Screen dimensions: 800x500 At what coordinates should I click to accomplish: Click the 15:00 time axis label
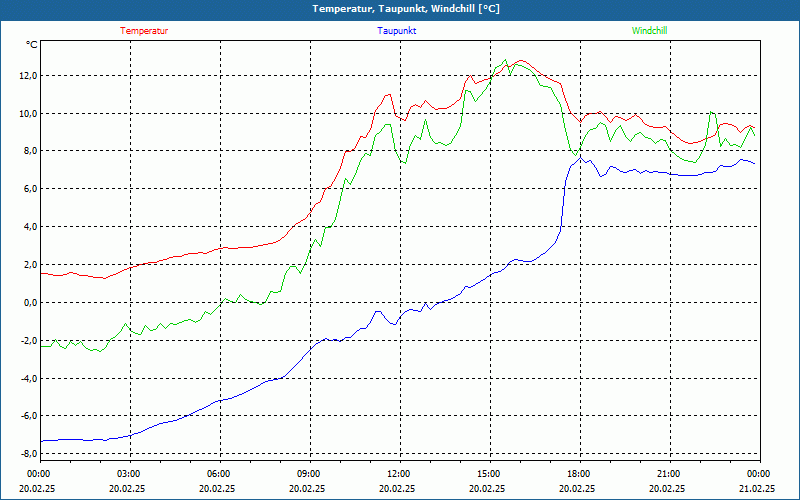(490, 474)
